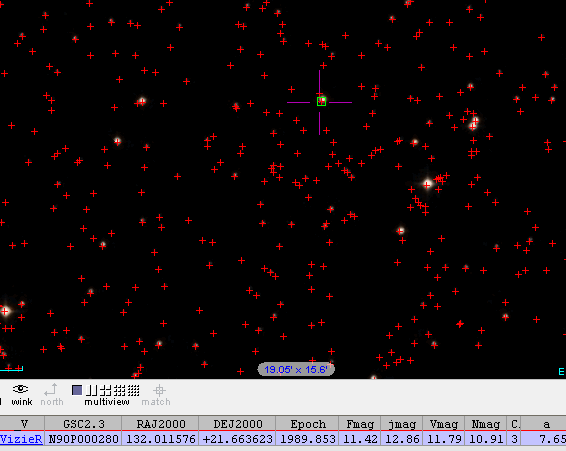Activate the wink eye icon
This screenshot has height=451, width=566.
pyautogui.click(x=21, y=389)
